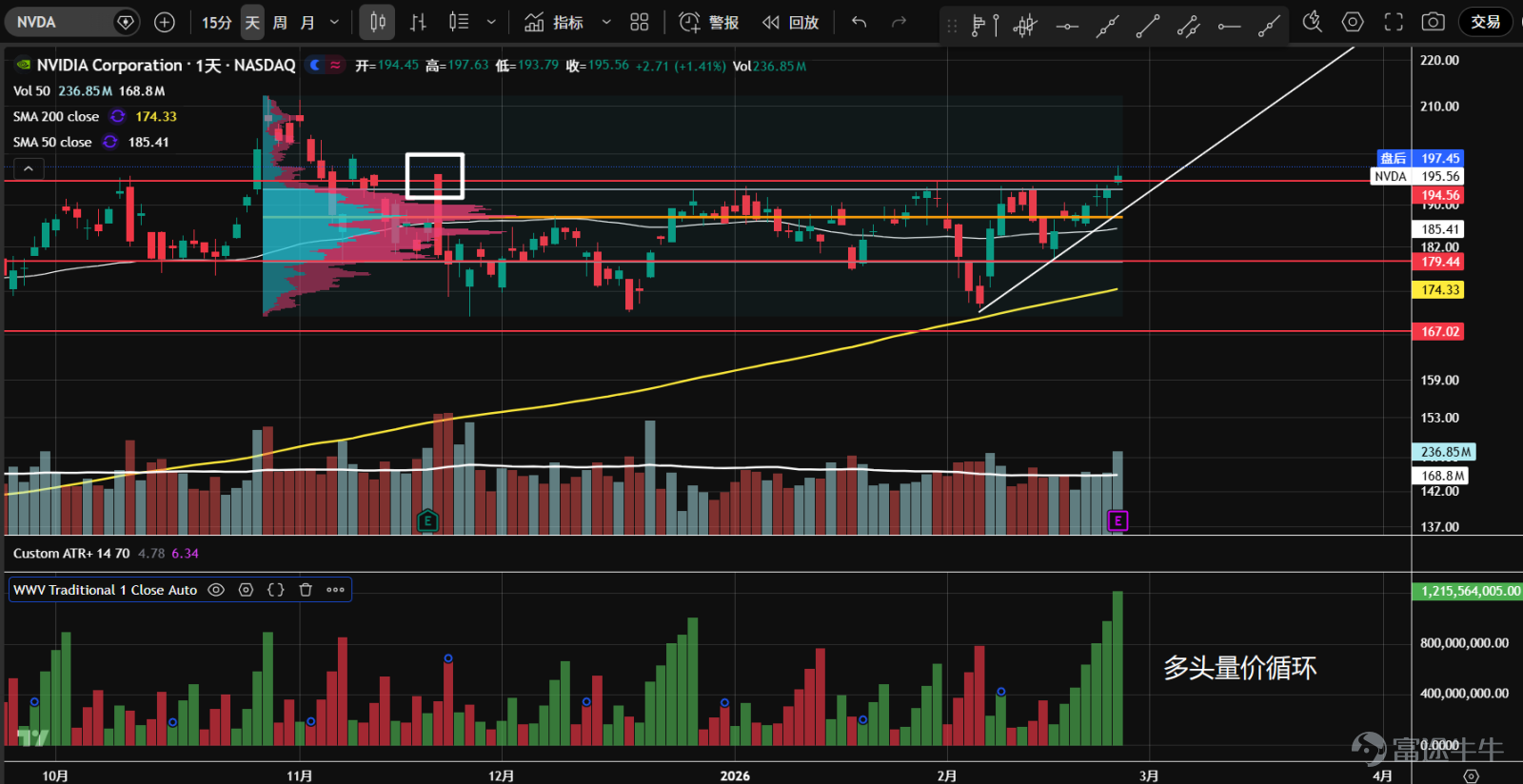The image size is (1523, 784).
Task: Click the 盘后 197.45 post-market label
Action: coord(1420,158)
